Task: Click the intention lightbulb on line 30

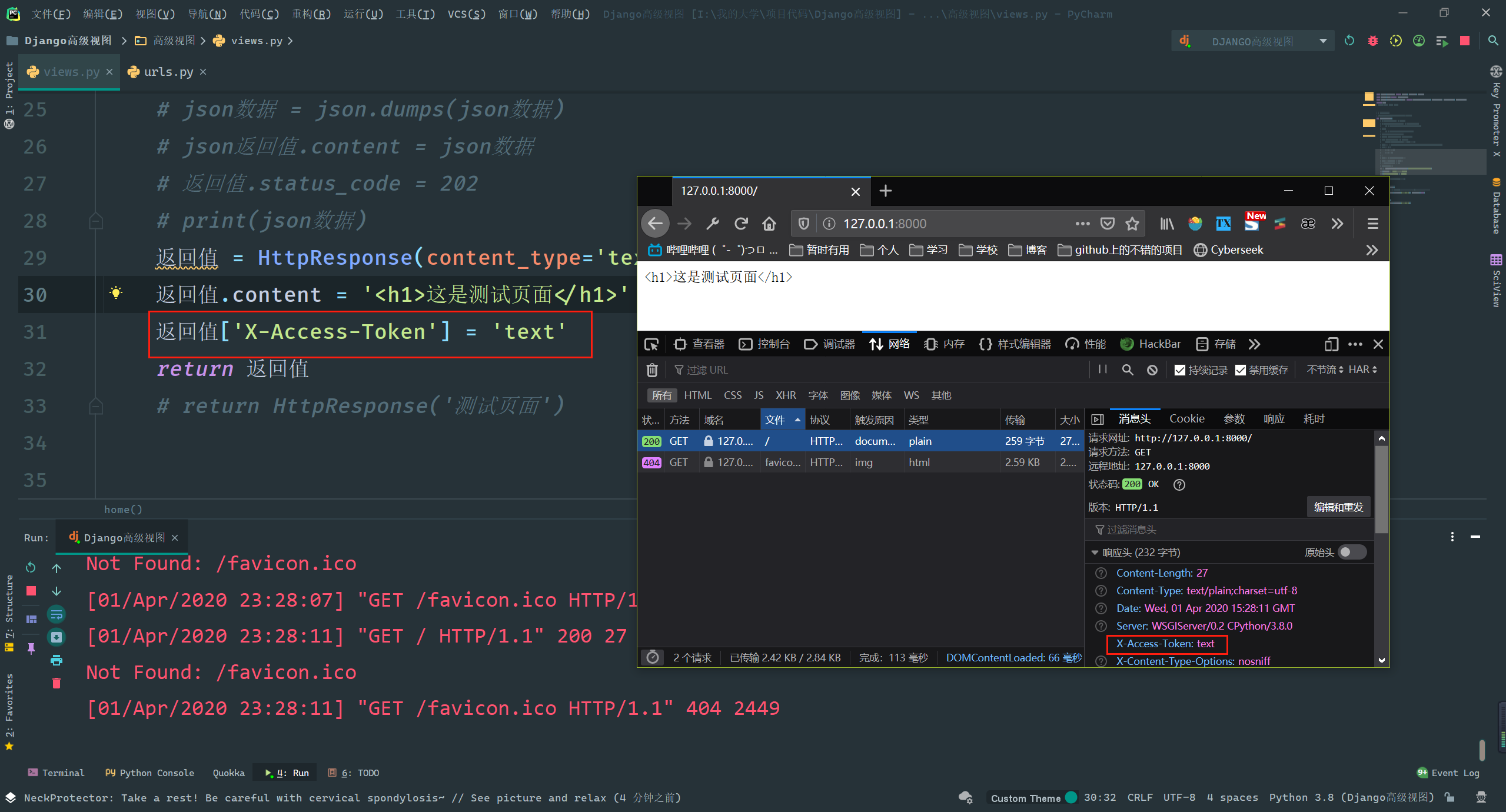Action: tap(116, 293)
